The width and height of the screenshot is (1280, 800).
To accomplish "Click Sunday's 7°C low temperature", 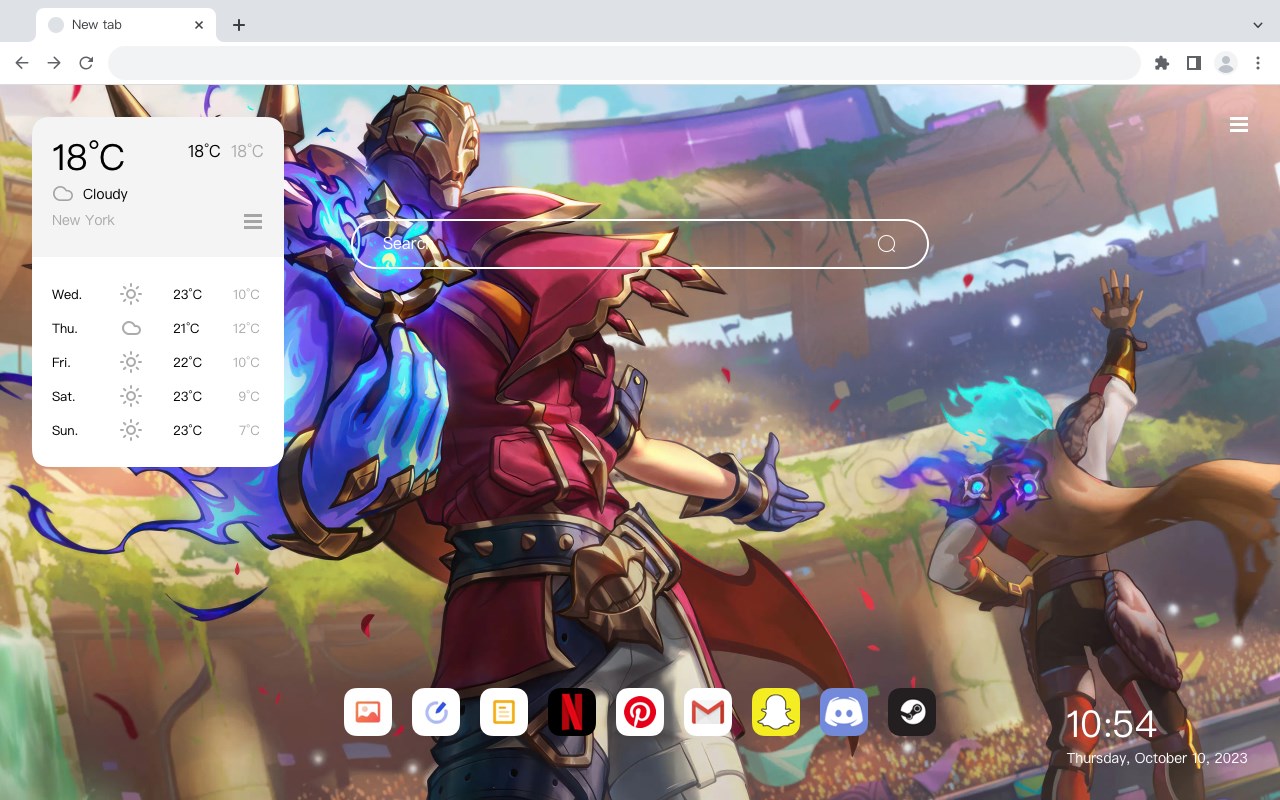I will pyautogui.click(x=249, y=430).
